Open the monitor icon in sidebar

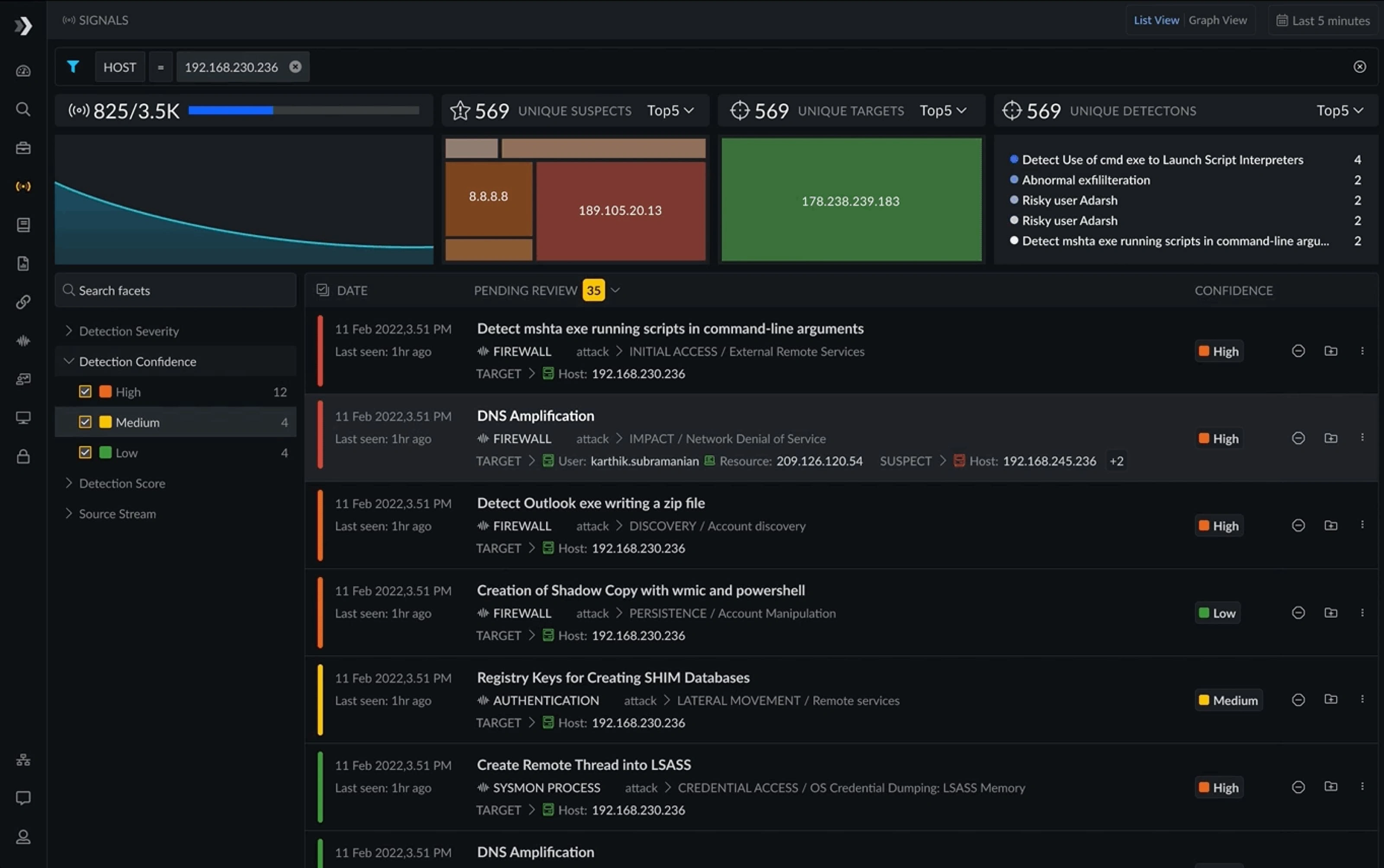tap(23, 417)
